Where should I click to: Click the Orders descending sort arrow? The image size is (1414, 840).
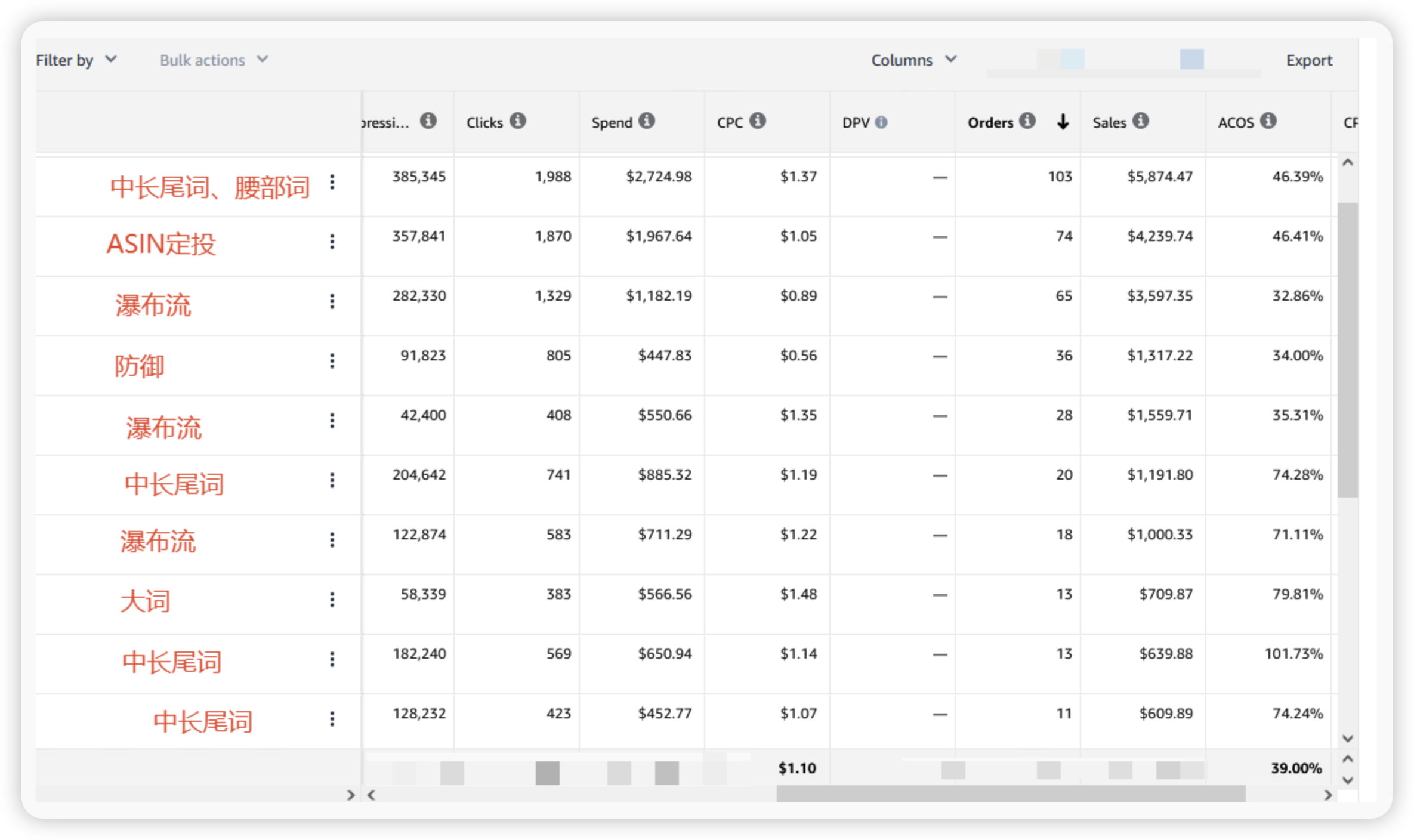coord(1063,122)
